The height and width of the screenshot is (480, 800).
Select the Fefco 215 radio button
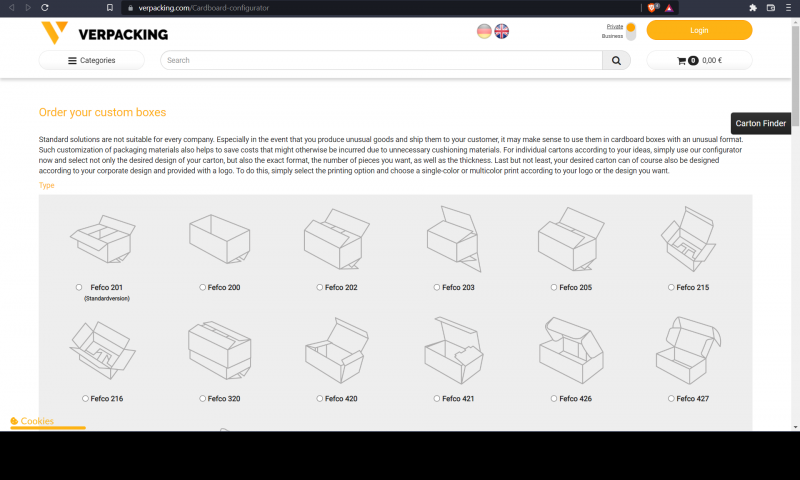click(x=671, y=287)
